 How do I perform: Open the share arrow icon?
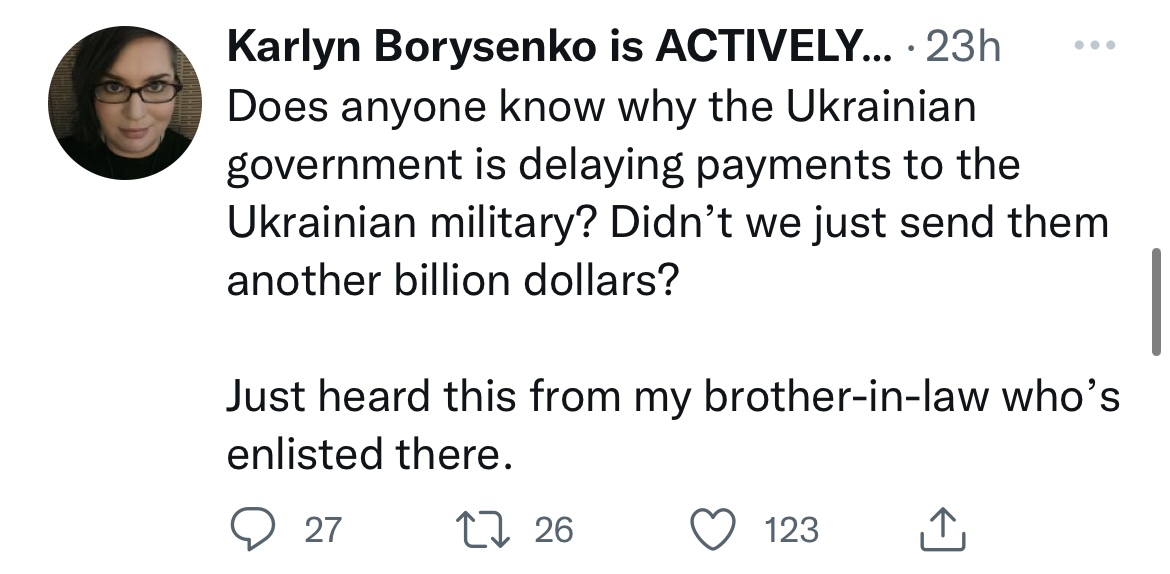click(943, 529)
